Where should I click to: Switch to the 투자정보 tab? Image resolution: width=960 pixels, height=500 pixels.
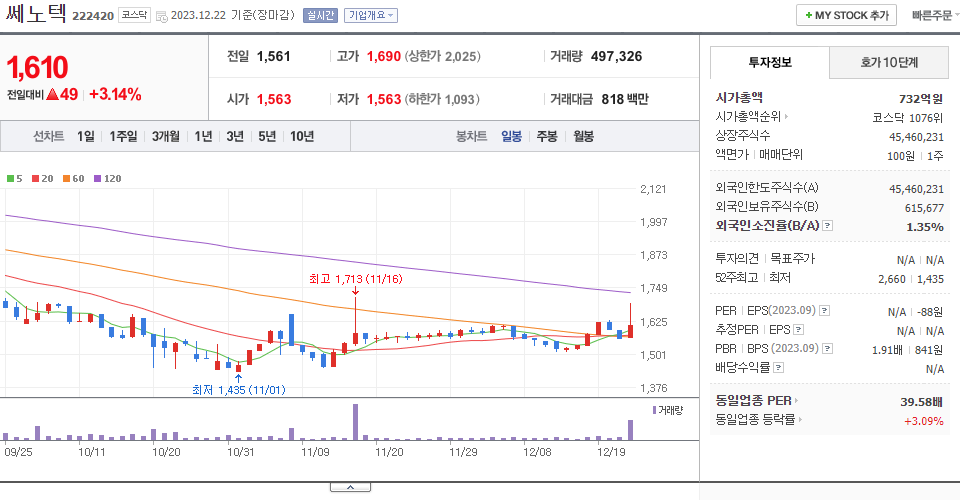(x=770, y=62)
